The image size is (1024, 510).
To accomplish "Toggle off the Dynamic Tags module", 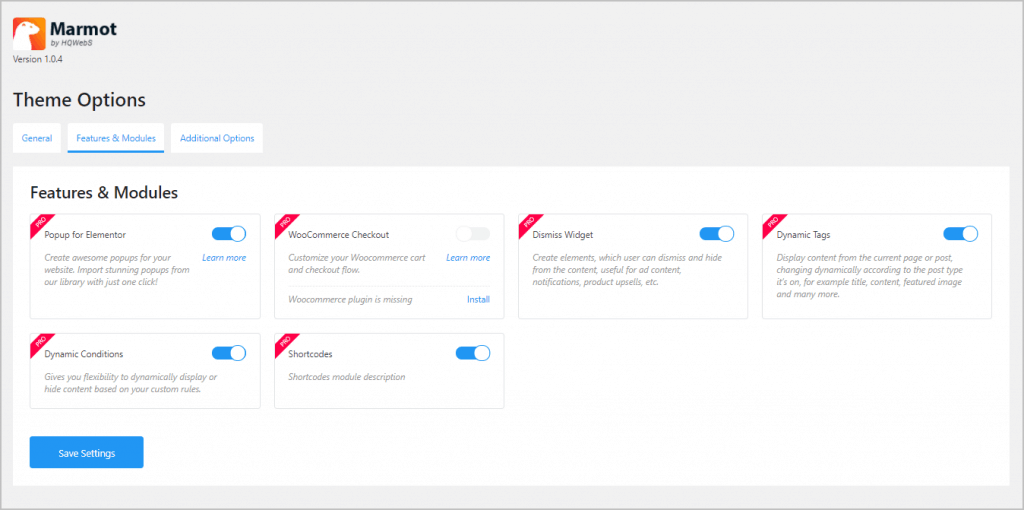I will point(960,234).
